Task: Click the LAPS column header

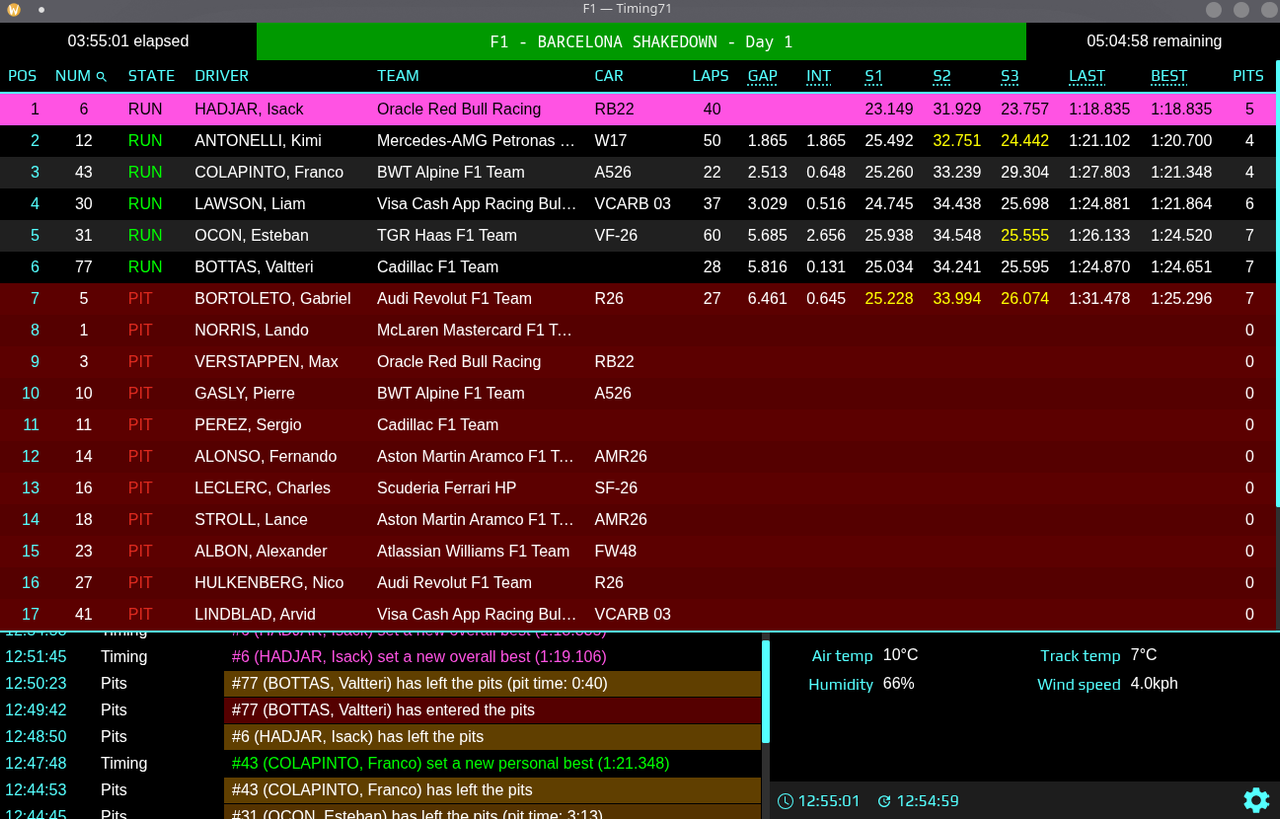Action: [711, 76]
